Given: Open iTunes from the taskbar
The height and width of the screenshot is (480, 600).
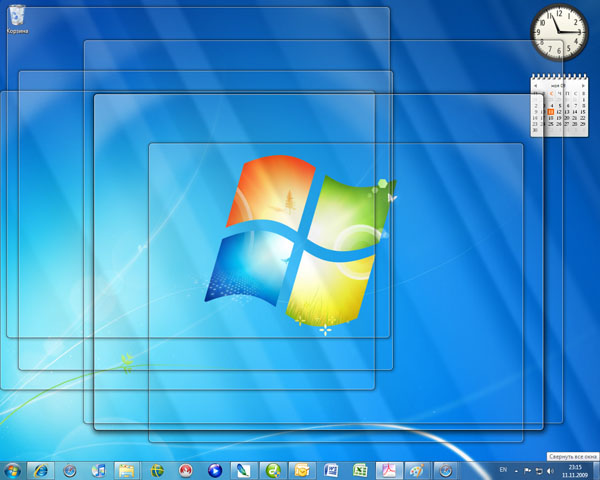Looking at the screenshot, I should coord(99,471).
